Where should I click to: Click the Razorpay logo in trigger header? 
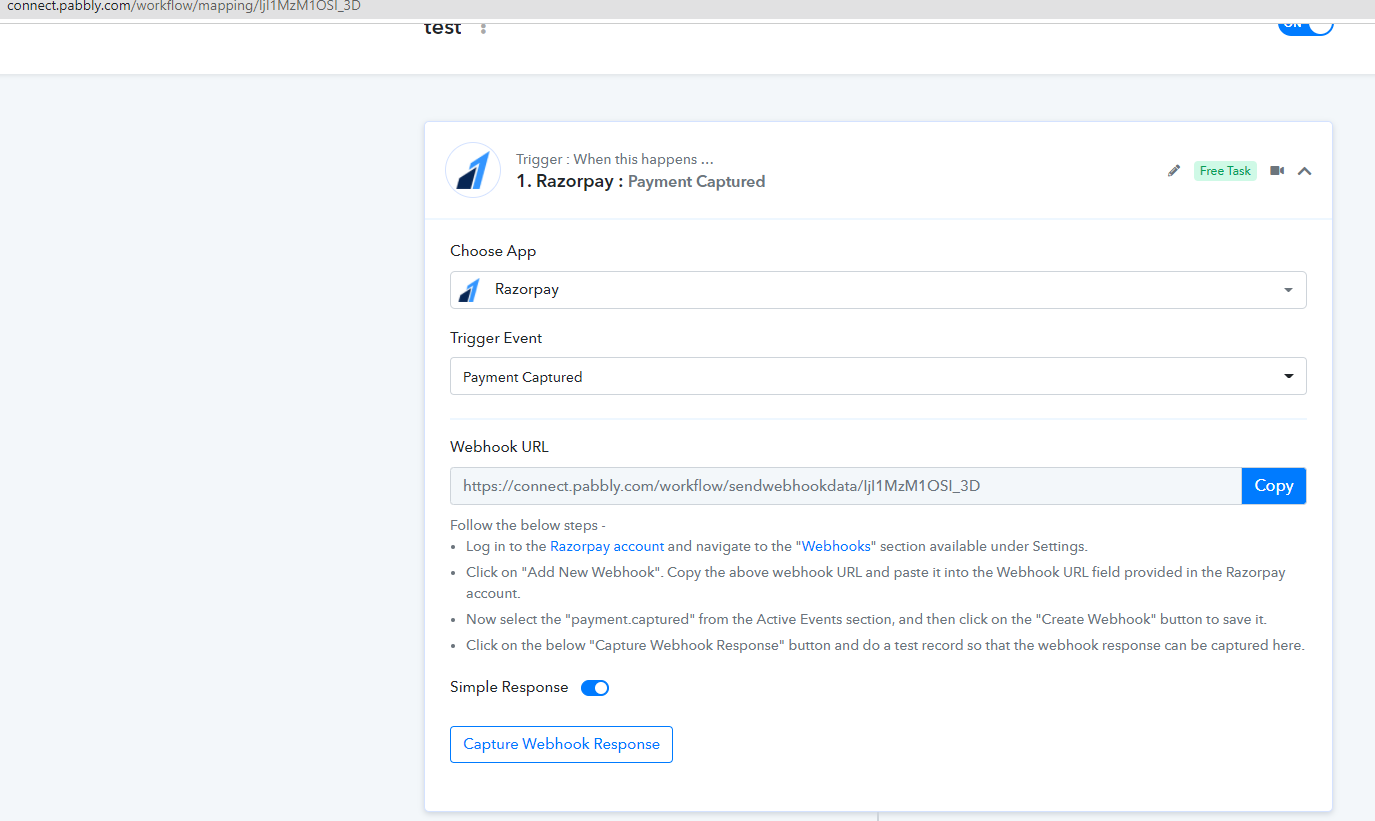point(473,170)
